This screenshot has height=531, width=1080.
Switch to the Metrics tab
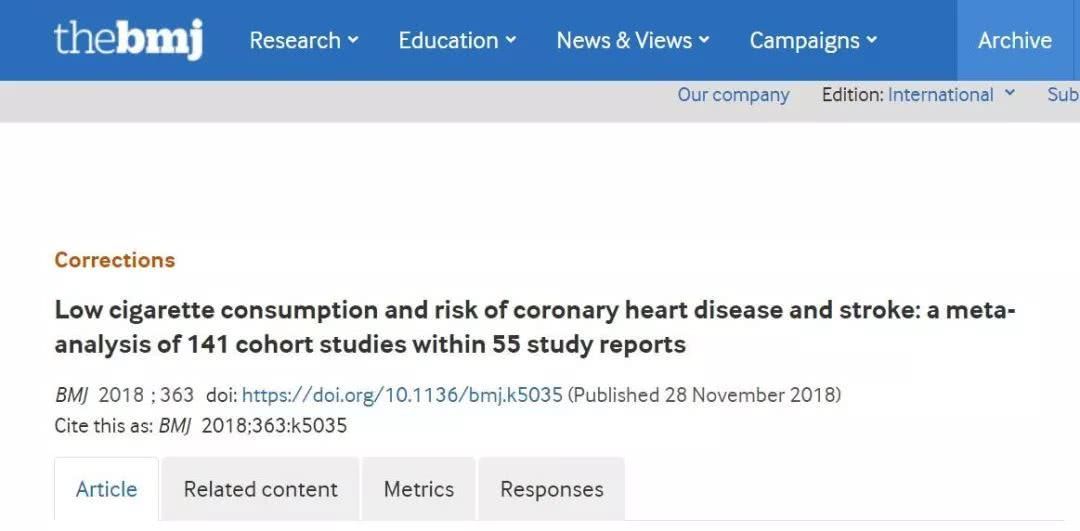419,489
